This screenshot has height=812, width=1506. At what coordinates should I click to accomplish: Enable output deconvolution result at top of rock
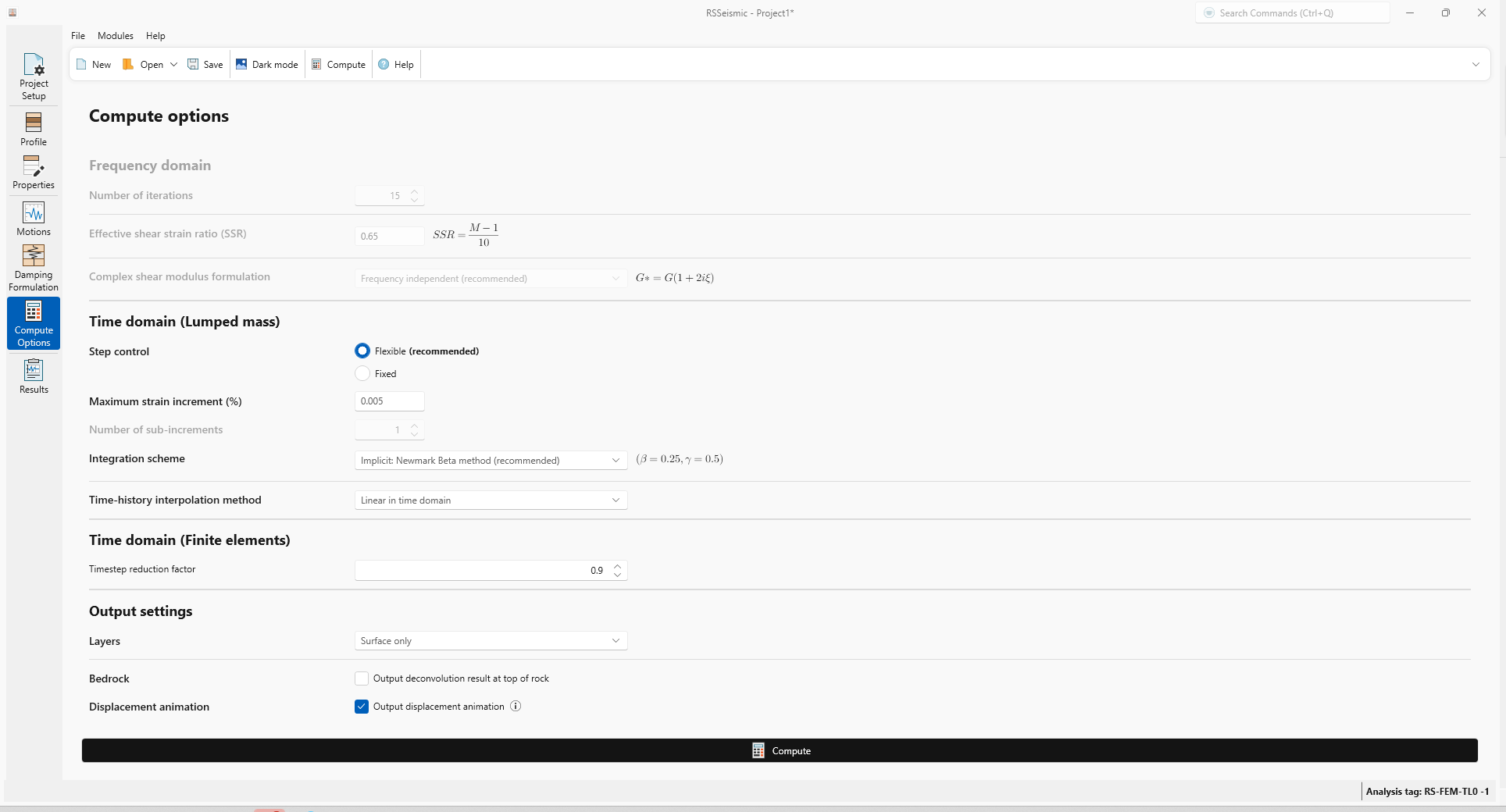[x=362, y=678]
